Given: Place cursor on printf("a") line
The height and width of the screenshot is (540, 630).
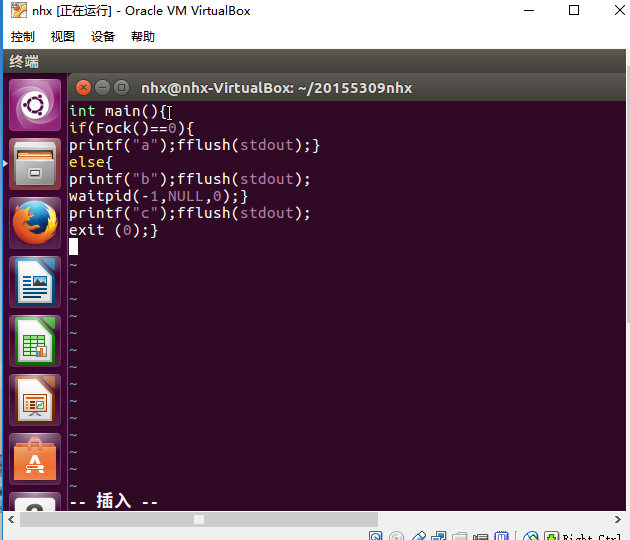Looking at the screenshot, I should tap(194, 145).
